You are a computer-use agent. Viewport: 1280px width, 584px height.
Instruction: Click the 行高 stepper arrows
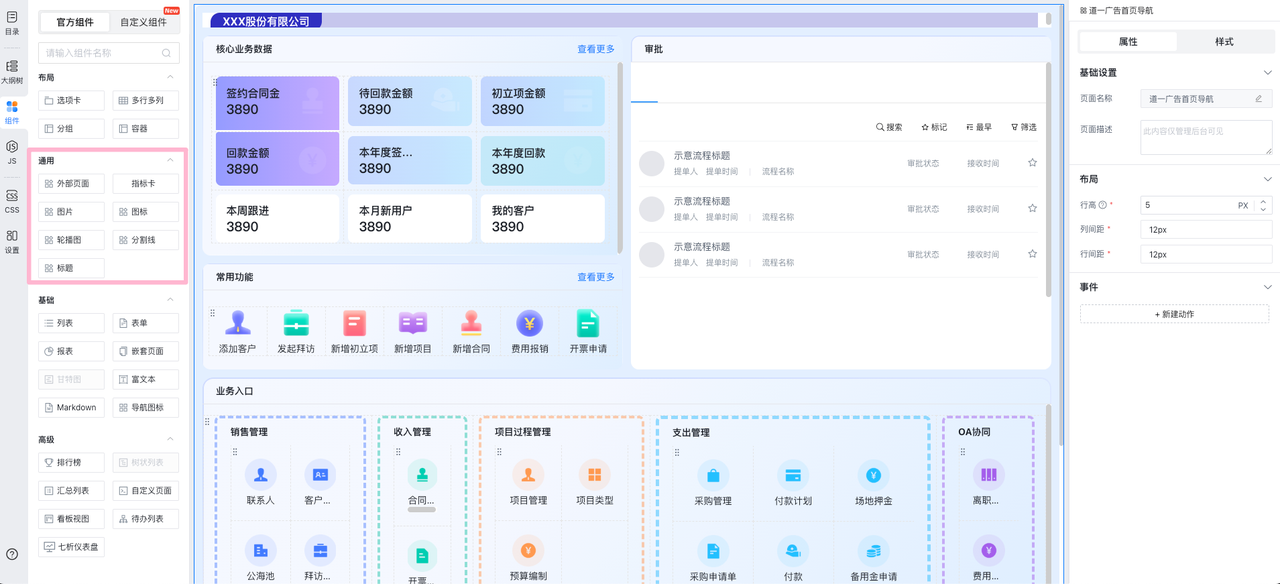[x=1264, y=205]
